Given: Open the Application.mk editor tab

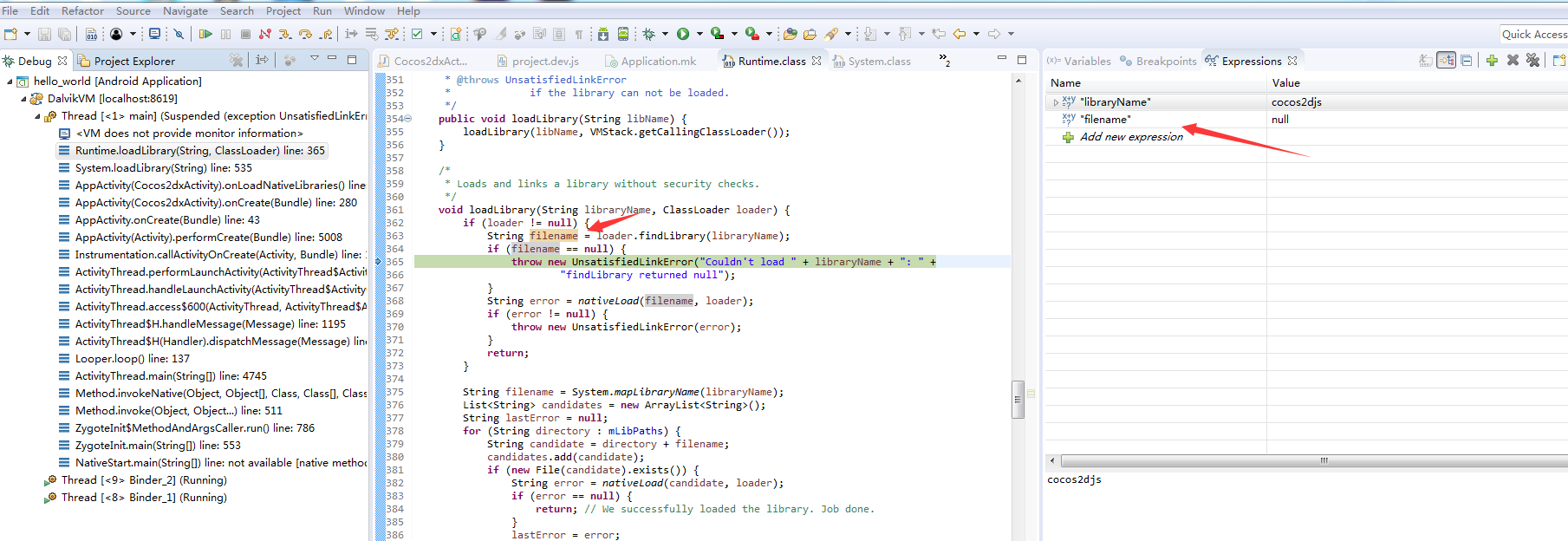Looking at the screenshot, I should pos(651,61).
